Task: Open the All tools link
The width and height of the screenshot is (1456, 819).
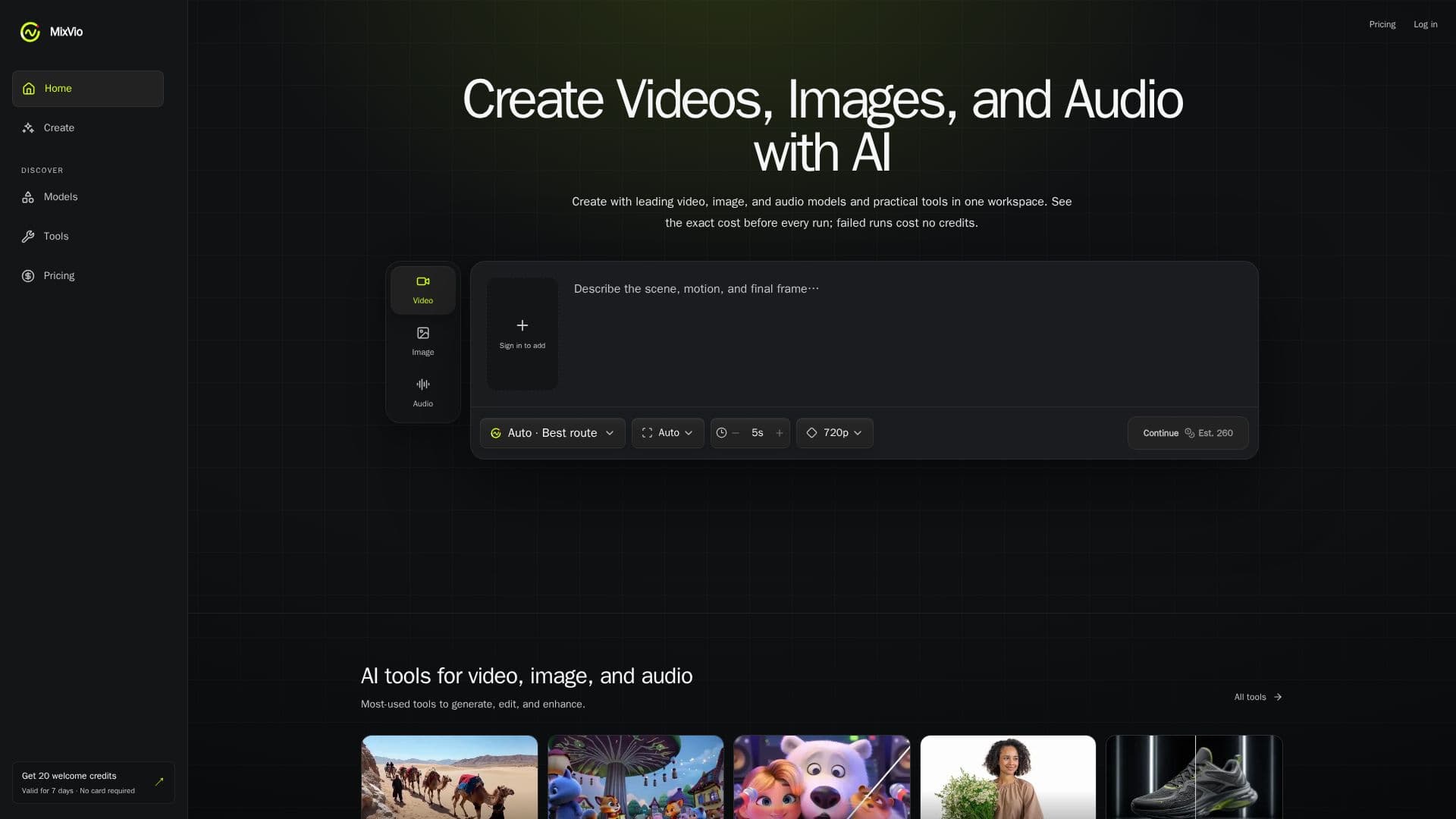Action: coord(1258,697)
